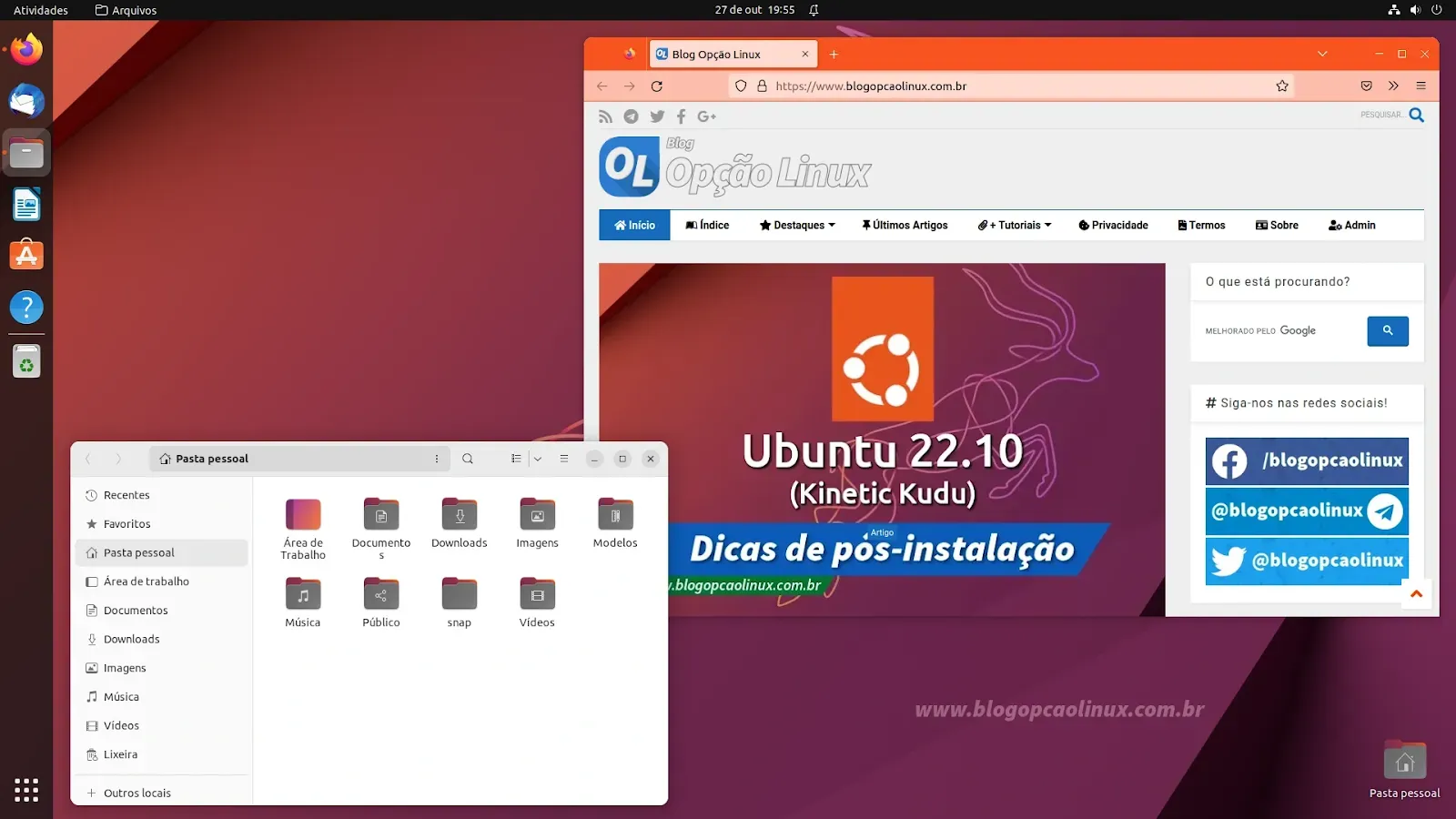
Task: Click the site padlock icon in URL bar
Action: point(763,86)
